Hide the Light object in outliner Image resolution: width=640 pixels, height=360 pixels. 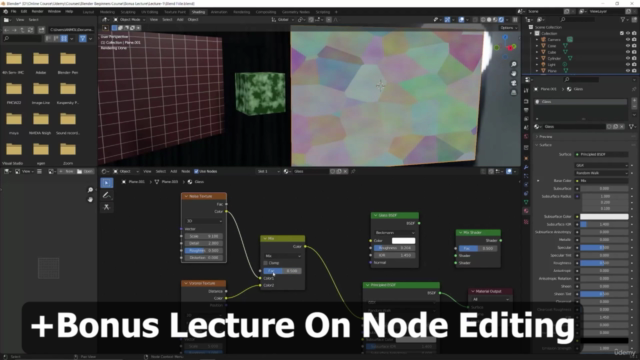click(628, 64)
